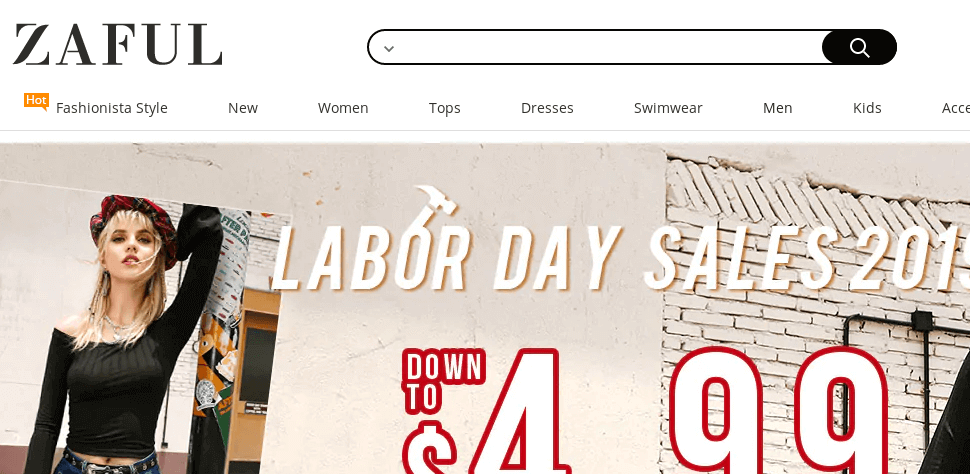Open the Swimwear section

[668, 108]
